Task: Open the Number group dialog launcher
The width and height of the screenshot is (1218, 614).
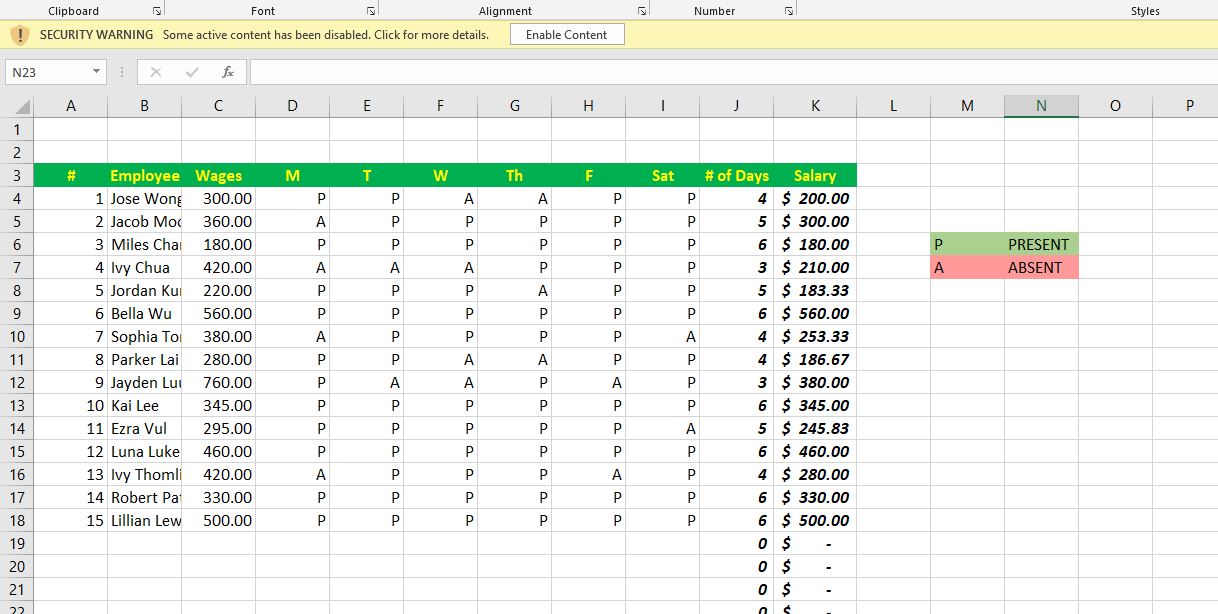Action: 789,11
